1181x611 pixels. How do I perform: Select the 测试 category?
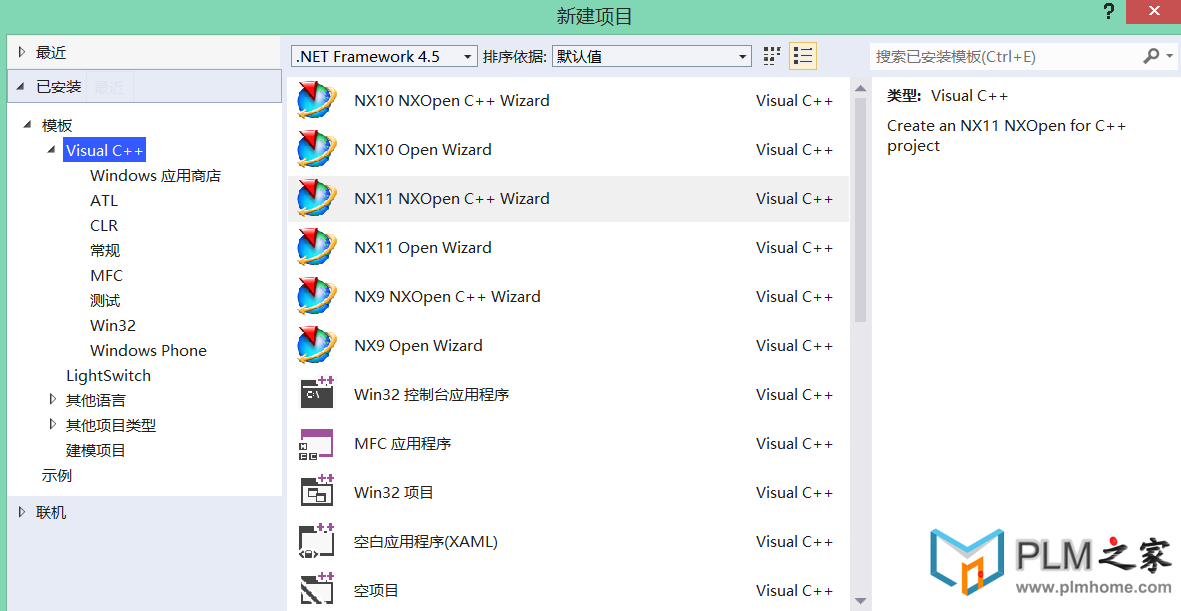(x=105, y=300)
